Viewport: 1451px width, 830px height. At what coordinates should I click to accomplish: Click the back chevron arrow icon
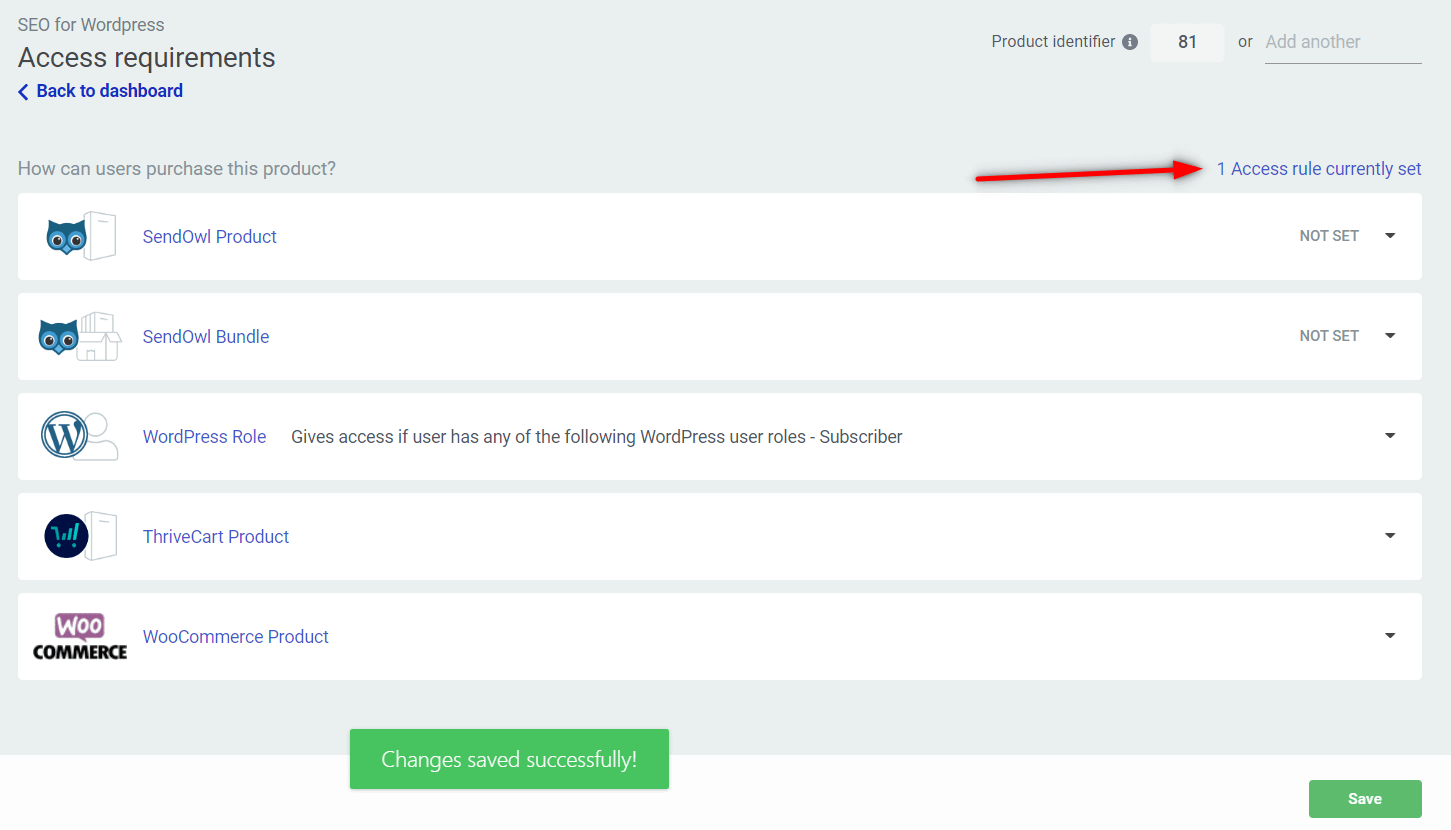pos(24,92)
